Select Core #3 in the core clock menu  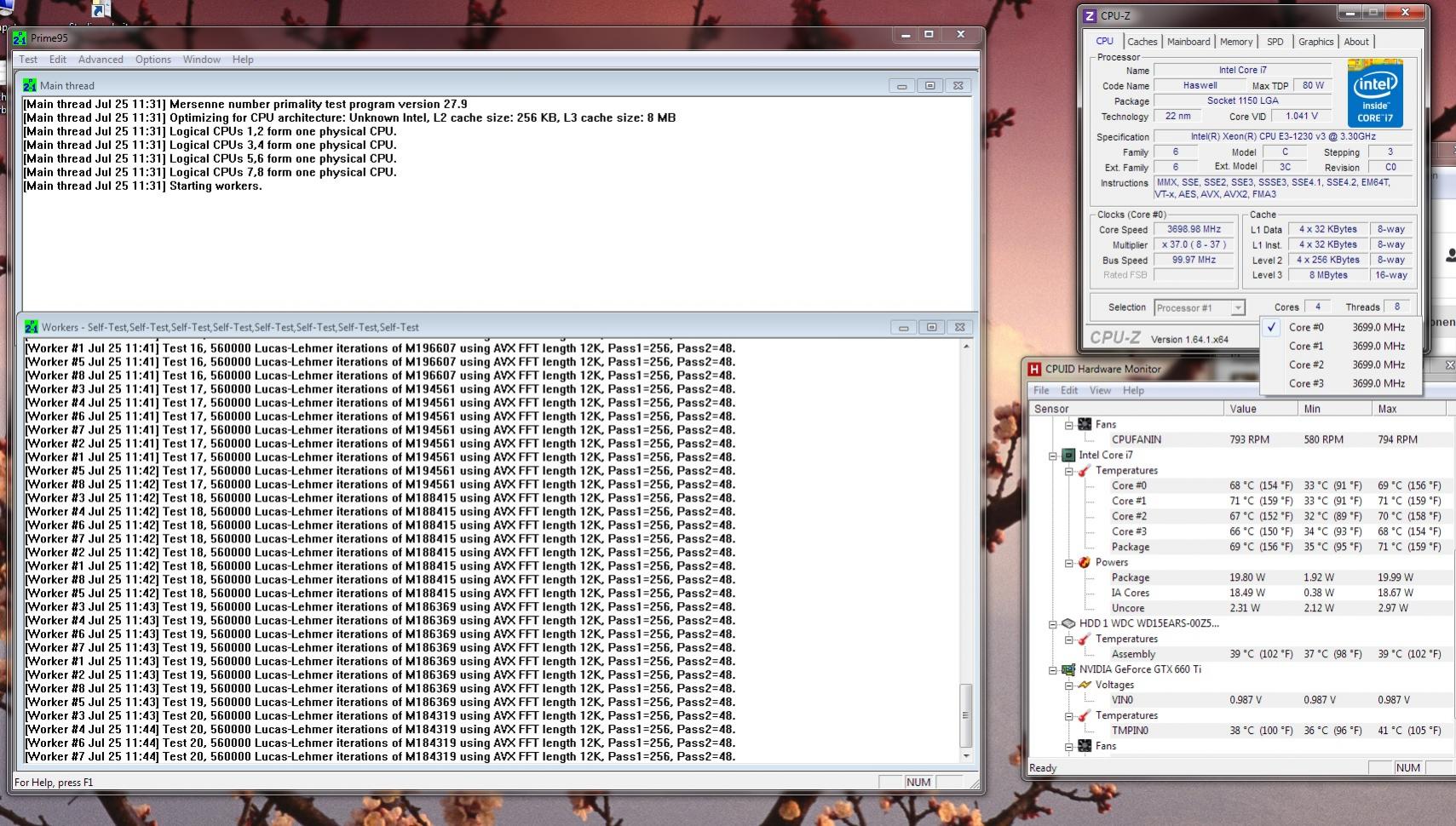coord(1341,383)
